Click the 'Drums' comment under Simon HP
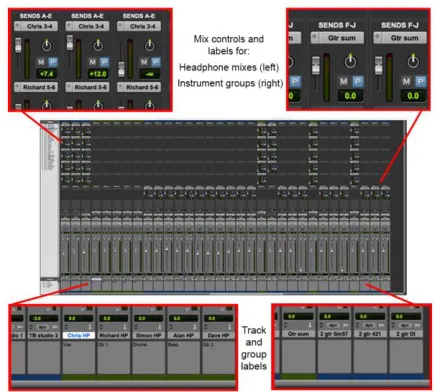436x392 pixels. (x=140, y=345)
